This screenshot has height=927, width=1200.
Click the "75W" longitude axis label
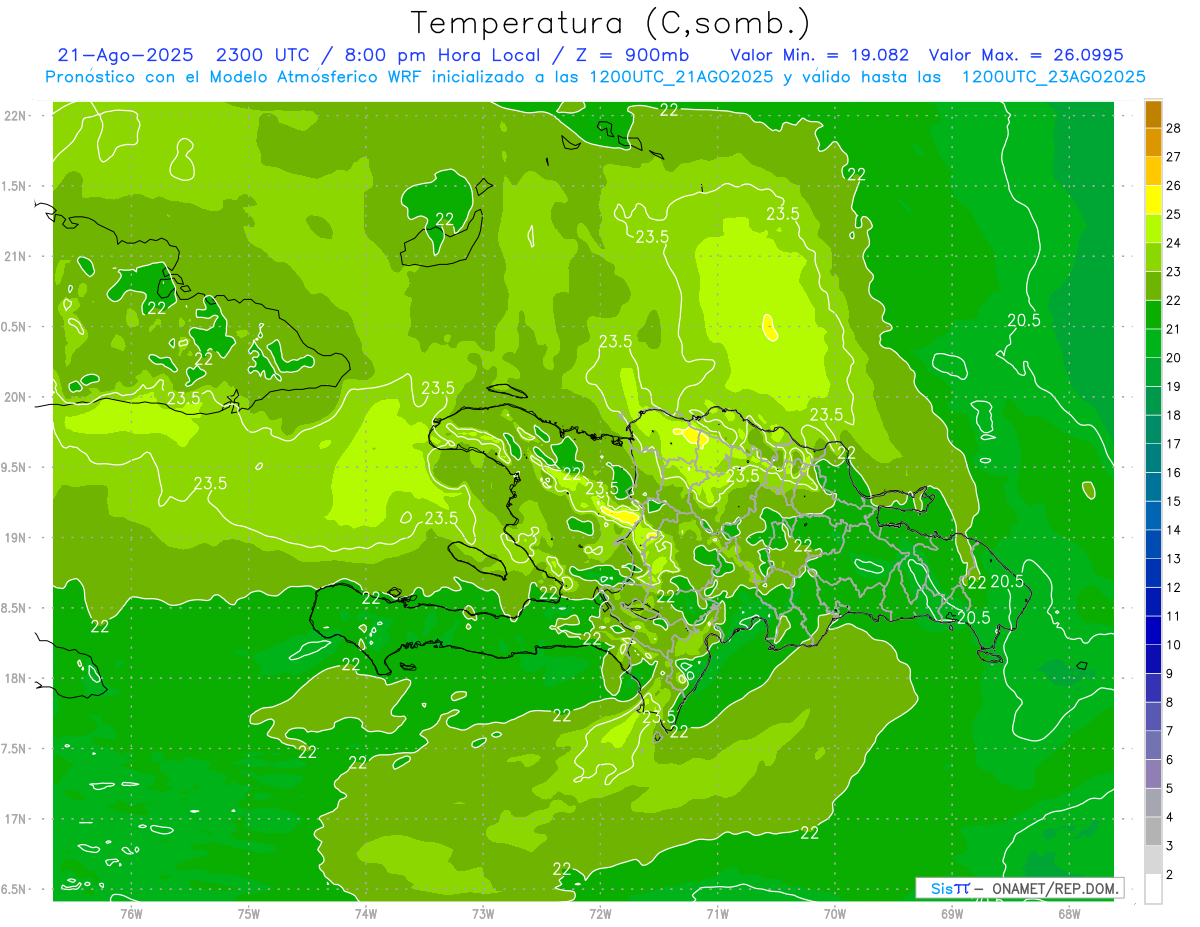(248, 913)
